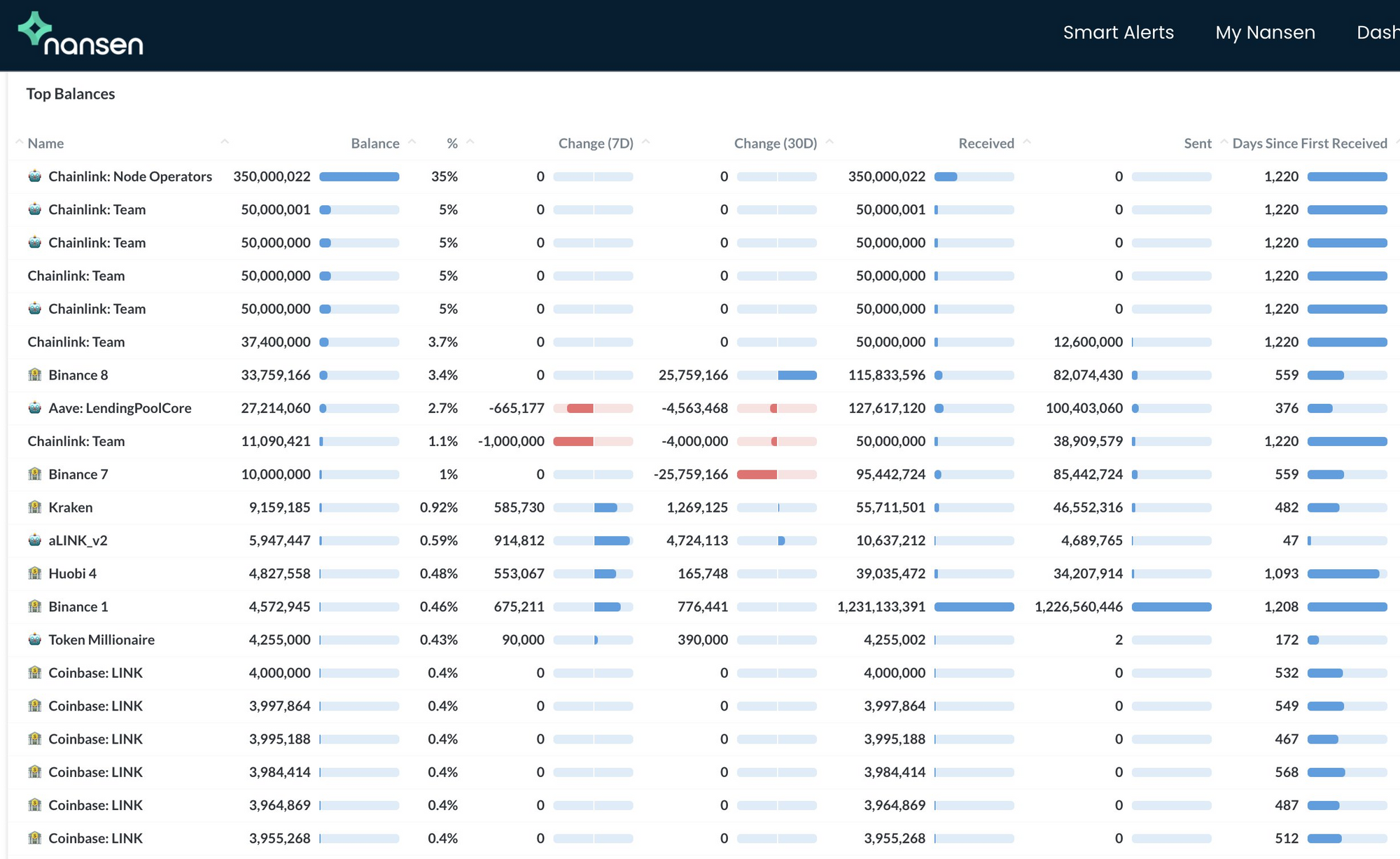This screenshot has height=859, width=1400.
Task: Click the icon beside Chainlink: Node Operators
Action: 34,176
